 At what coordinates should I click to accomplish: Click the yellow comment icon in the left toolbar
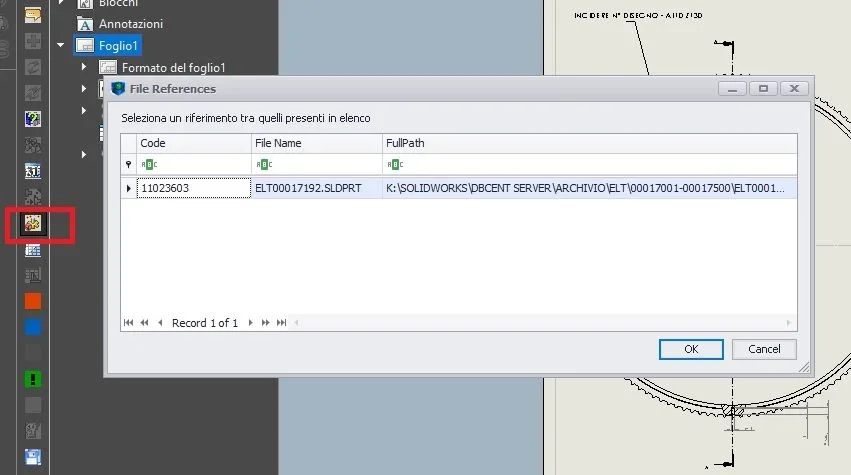point(33,15)
